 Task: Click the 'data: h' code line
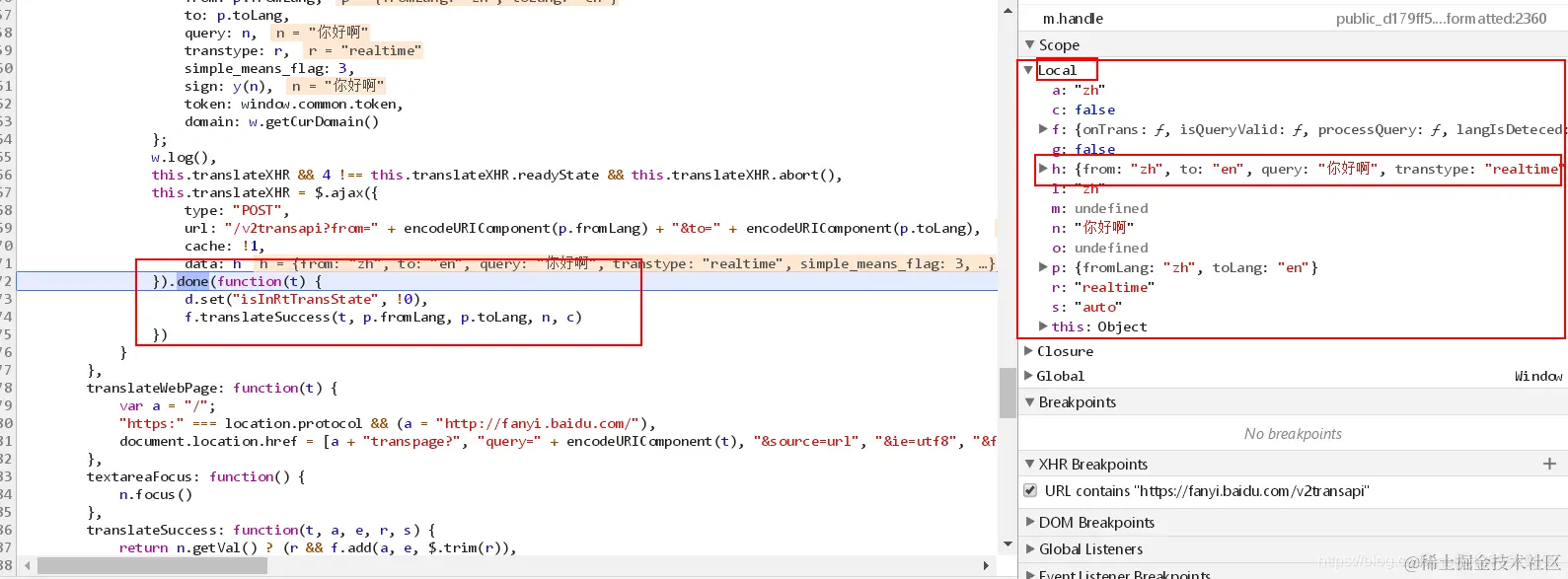pos(212,263)
